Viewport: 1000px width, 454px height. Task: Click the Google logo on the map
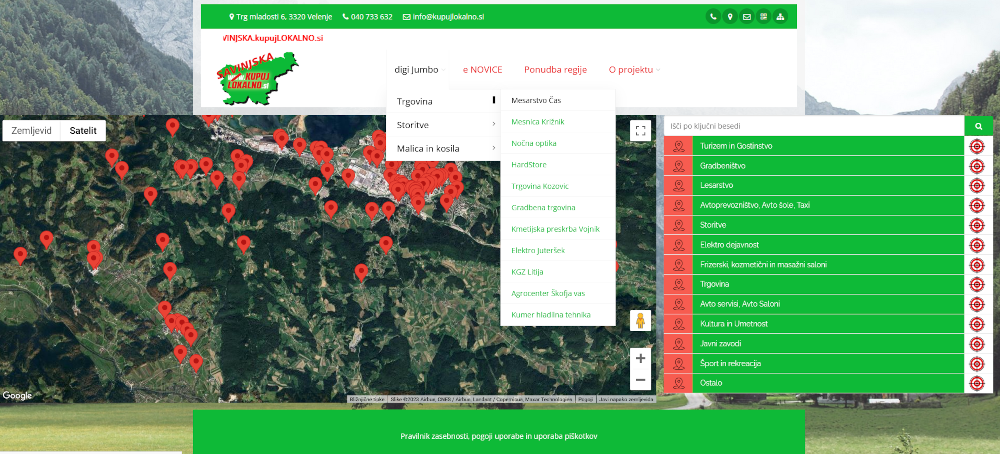coord(17,396)
